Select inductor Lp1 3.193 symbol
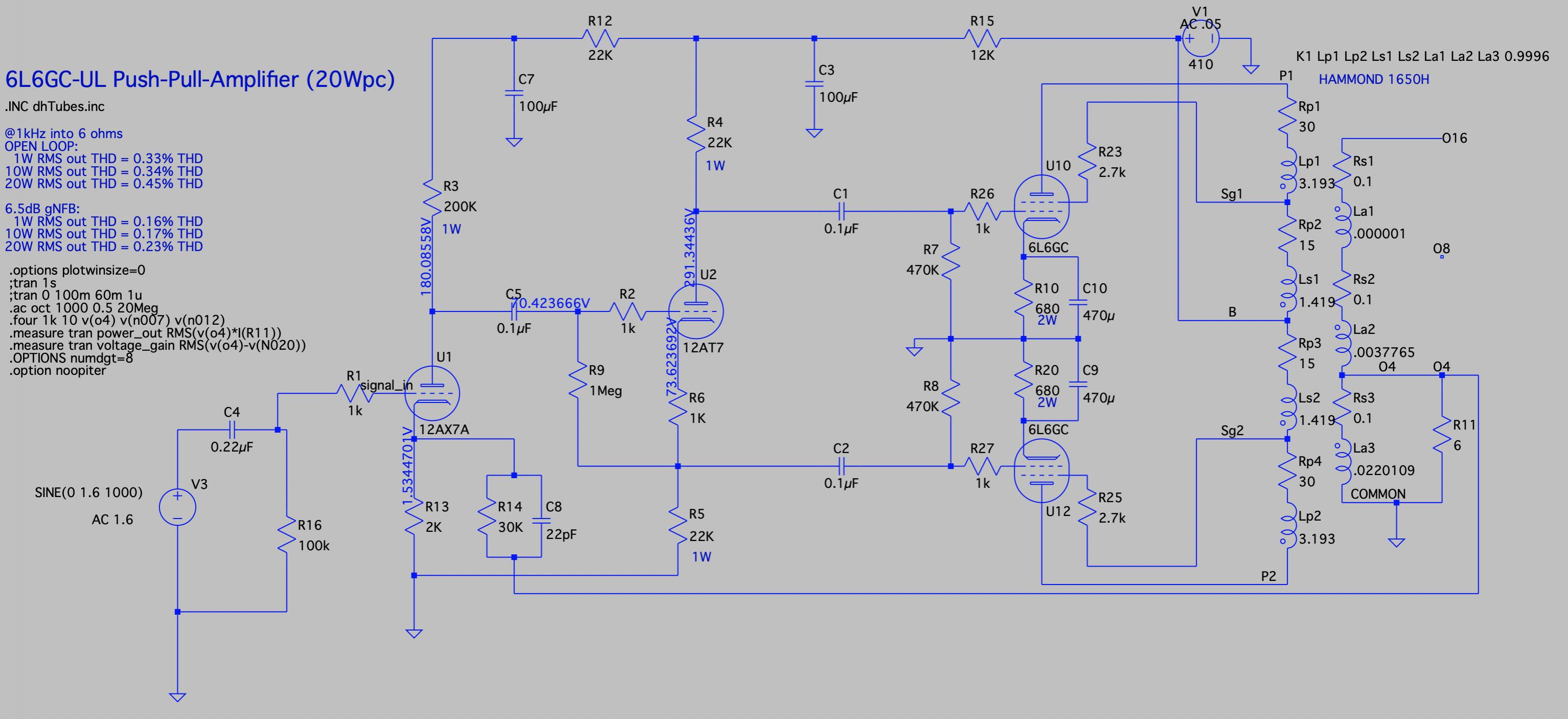 pos(1287,170)
